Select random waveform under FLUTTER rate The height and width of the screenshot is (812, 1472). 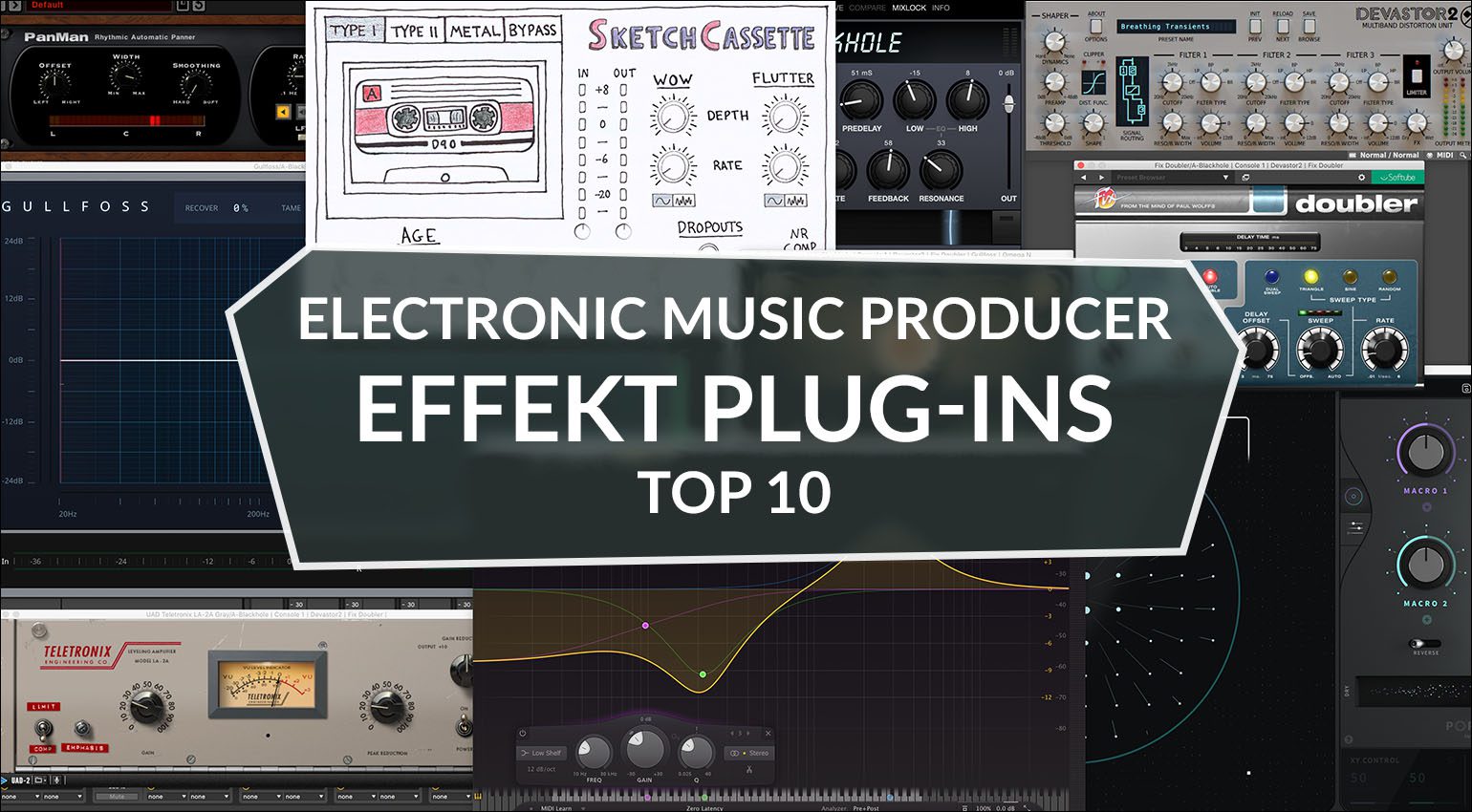click(797, 201)
